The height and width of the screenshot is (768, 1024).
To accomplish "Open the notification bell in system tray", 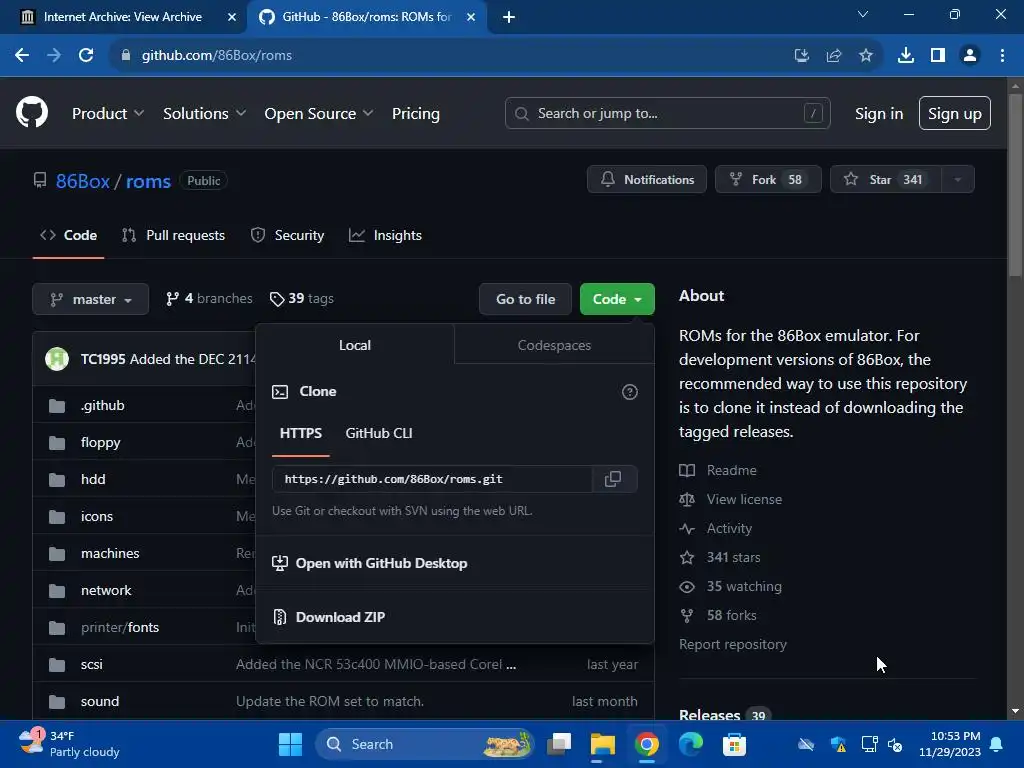I will point(997,744).
